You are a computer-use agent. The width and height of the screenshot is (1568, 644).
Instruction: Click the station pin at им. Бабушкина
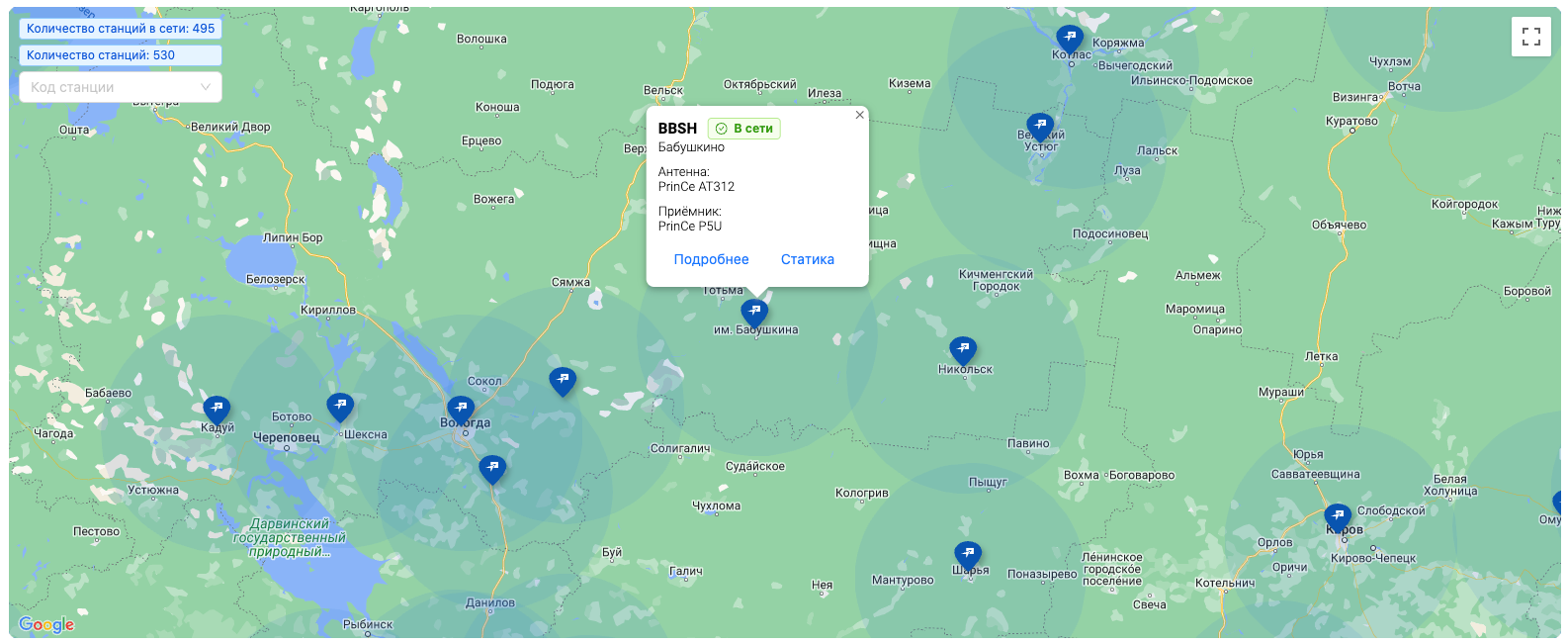754,314
